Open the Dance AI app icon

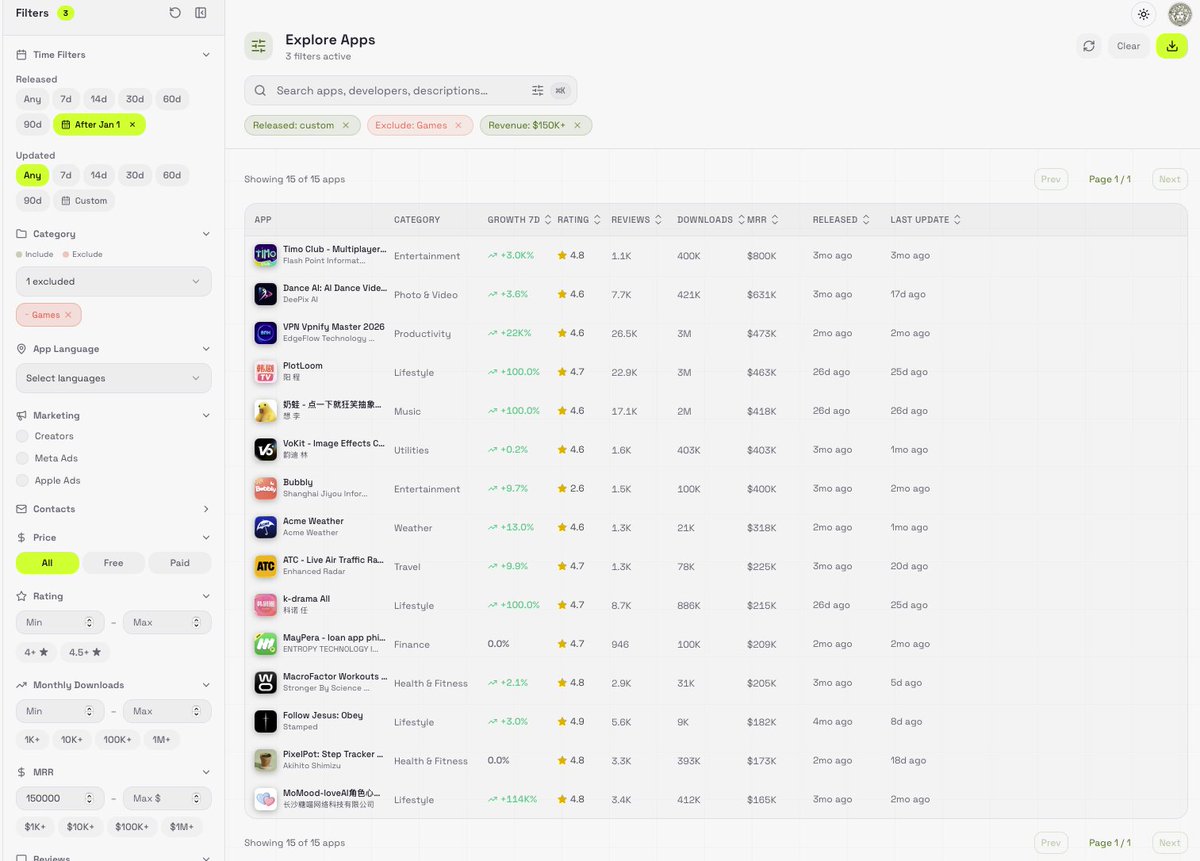[x=265, y=294]
